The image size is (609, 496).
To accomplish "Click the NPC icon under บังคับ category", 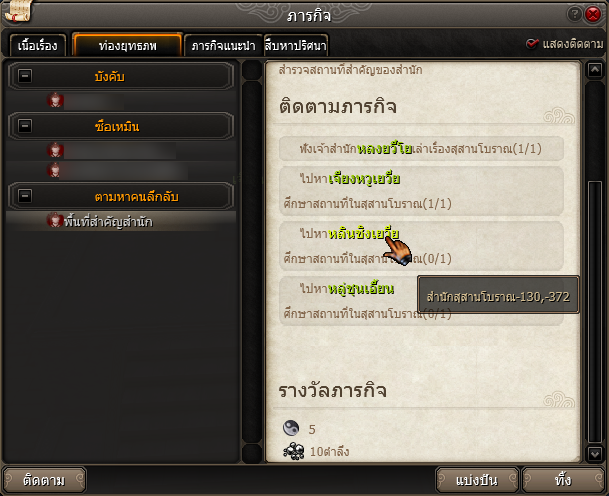I will [x=55, y=100].
